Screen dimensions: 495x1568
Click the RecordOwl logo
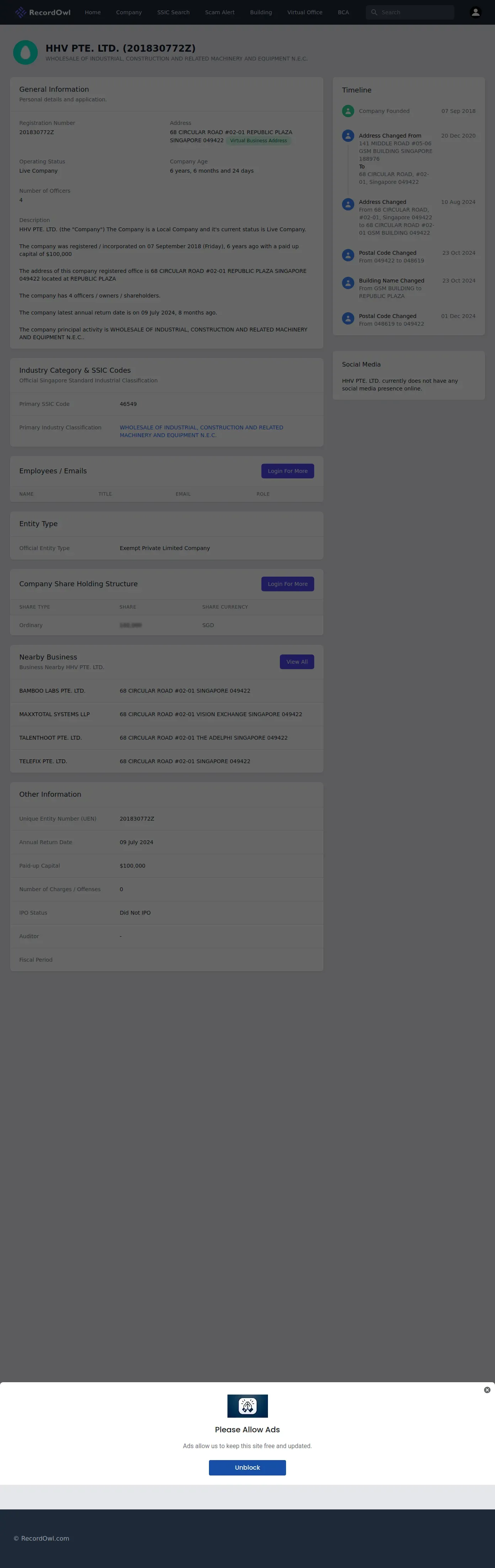43,12
